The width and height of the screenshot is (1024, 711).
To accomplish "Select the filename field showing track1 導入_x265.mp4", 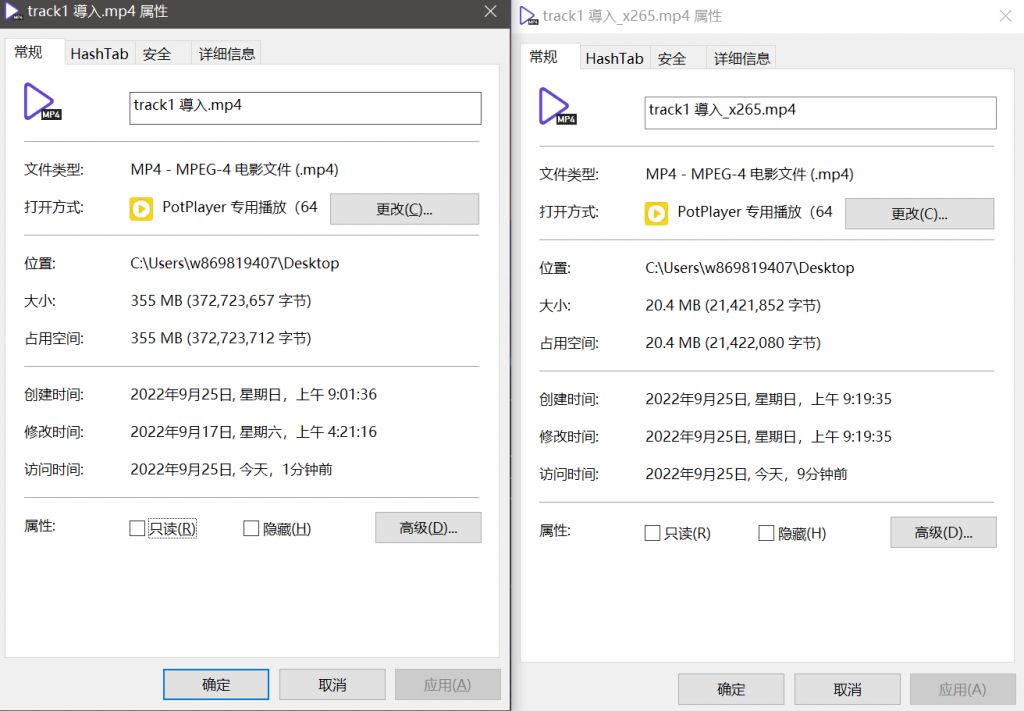I will coord(820,112).
